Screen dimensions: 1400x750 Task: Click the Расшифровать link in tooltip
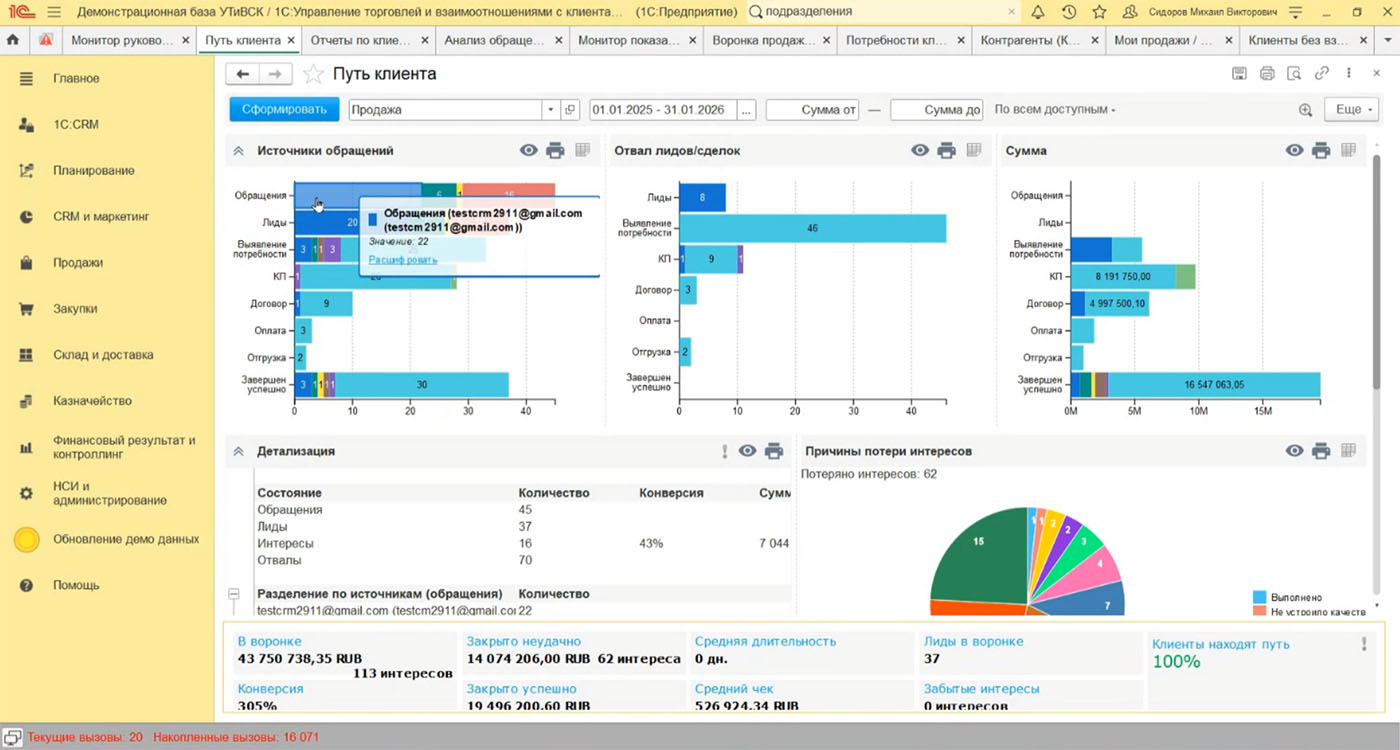coord(403,260)
